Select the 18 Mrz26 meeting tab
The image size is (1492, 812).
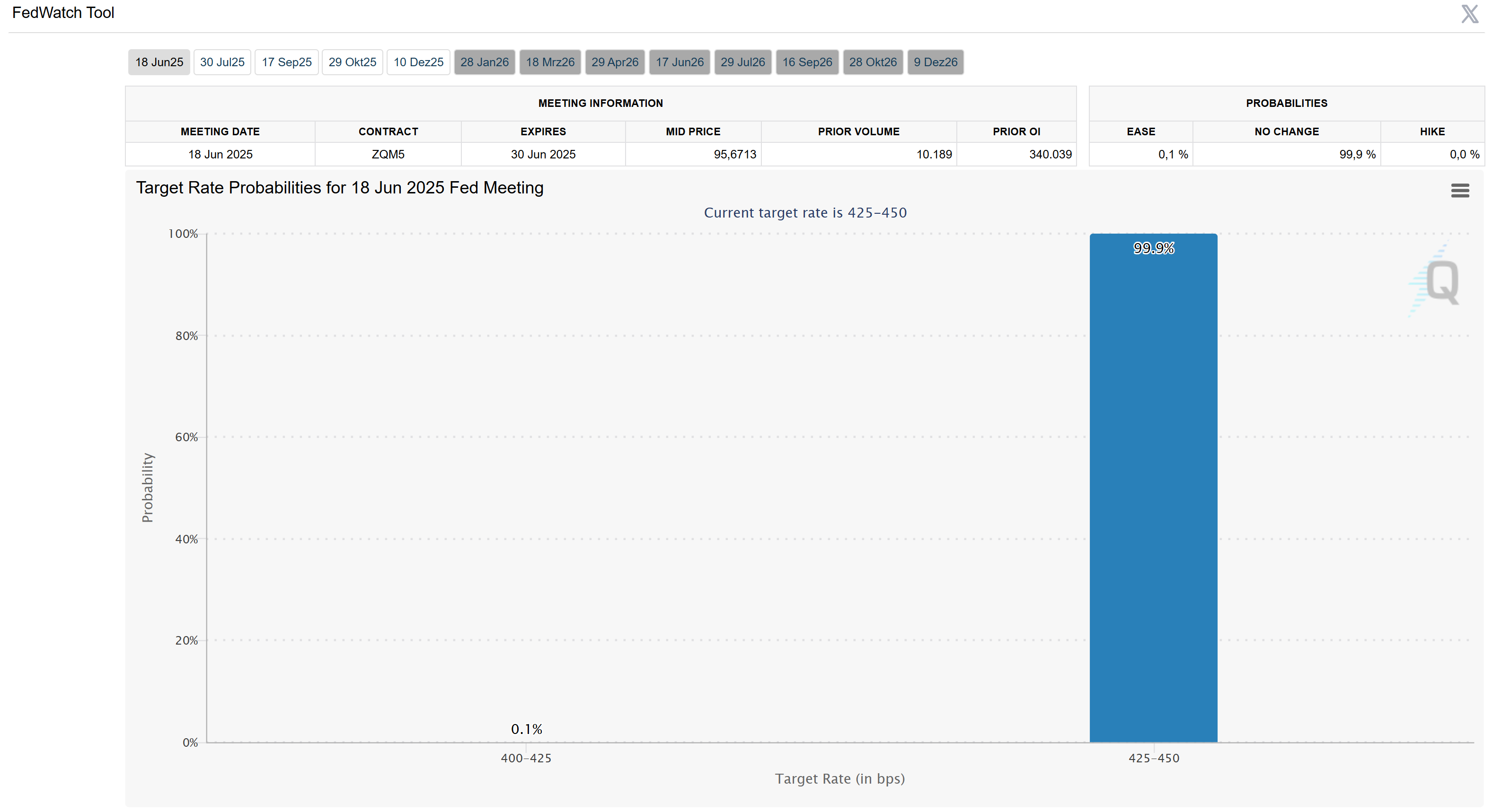pos(550,62)
